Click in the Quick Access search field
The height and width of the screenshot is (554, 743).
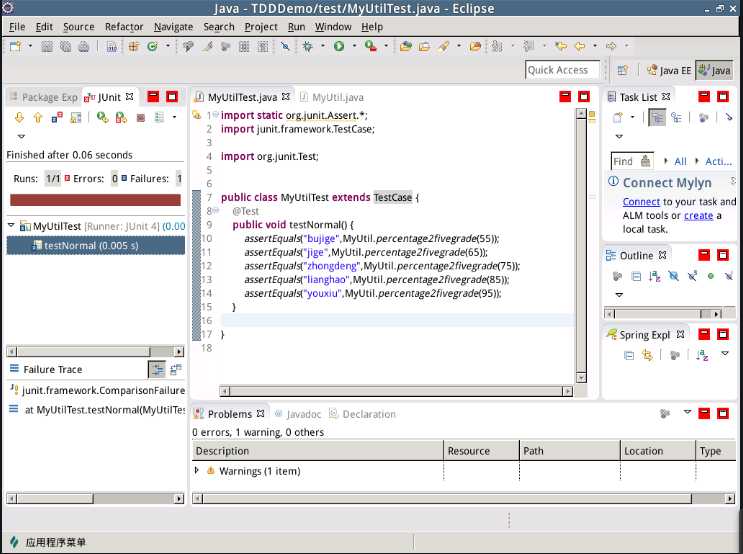click(562, 70)
